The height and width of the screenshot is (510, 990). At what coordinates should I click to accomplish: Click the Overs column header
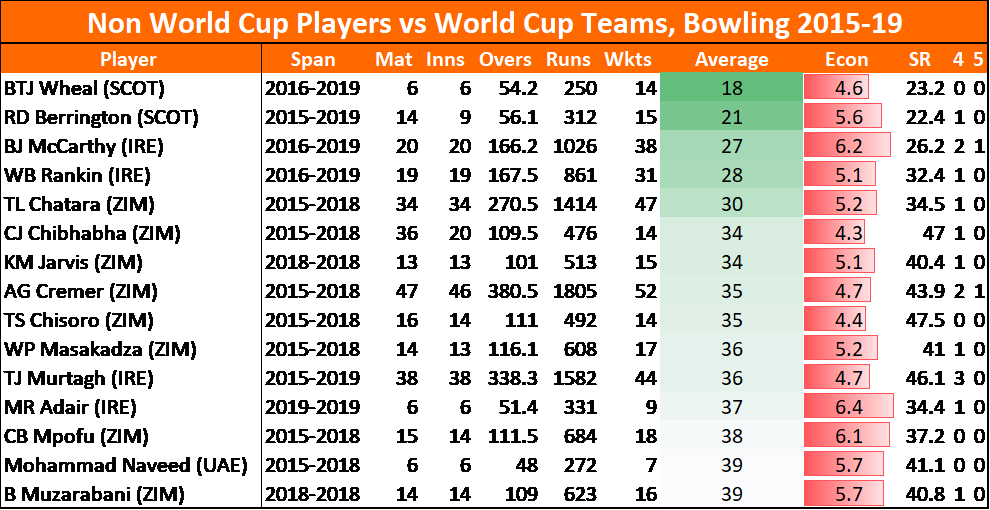pyautogui.click(x=505, y=60)
